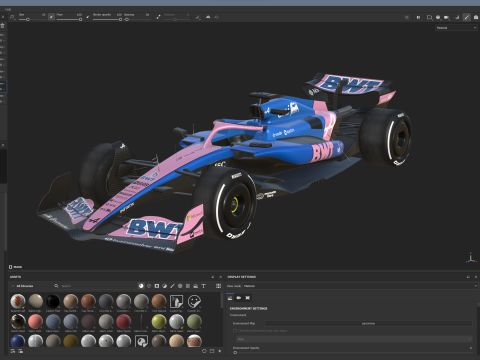The height and width of the screenshot is (360, 480).
Task: Open the Material channel dropdown in viewport
Action: (456, 28)
